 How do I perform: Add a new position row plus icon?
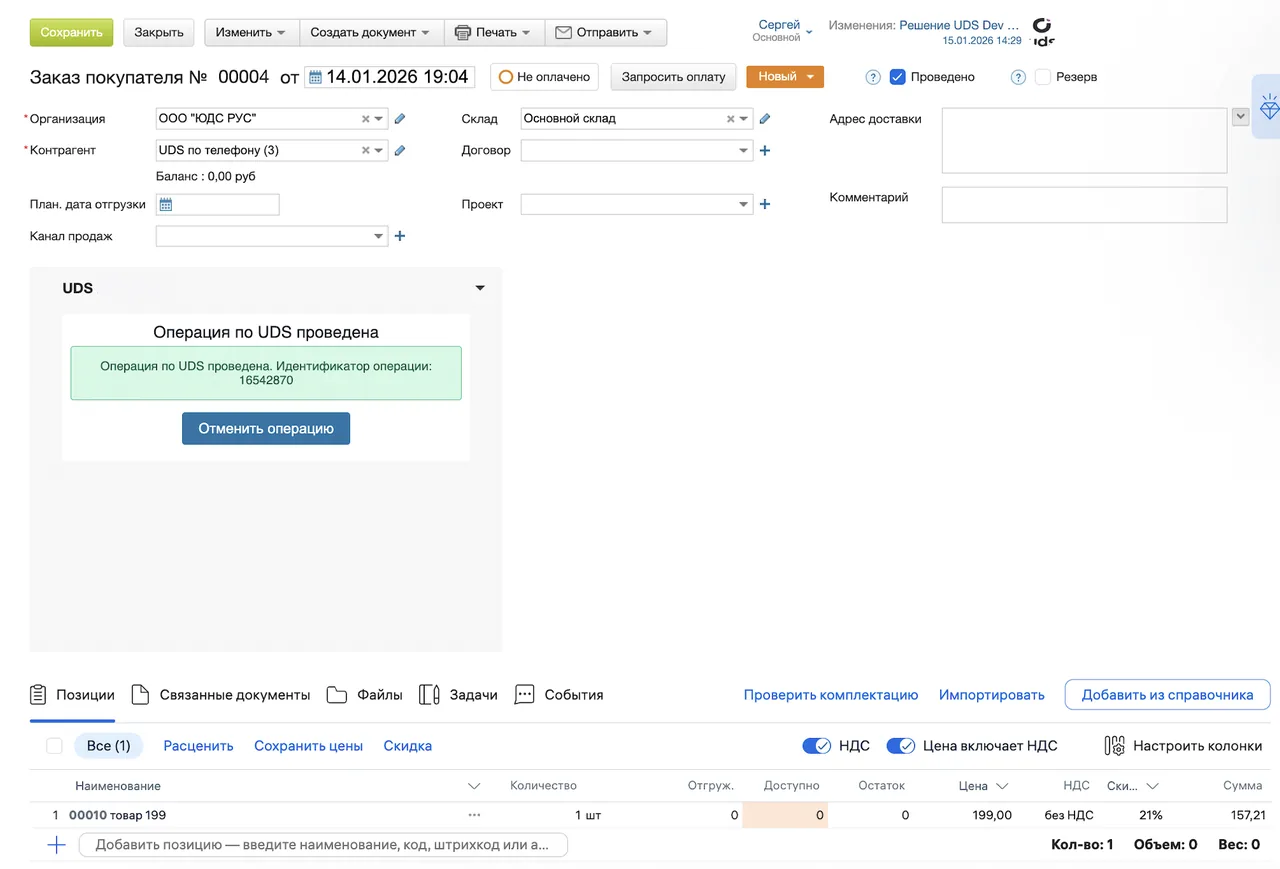57,845
